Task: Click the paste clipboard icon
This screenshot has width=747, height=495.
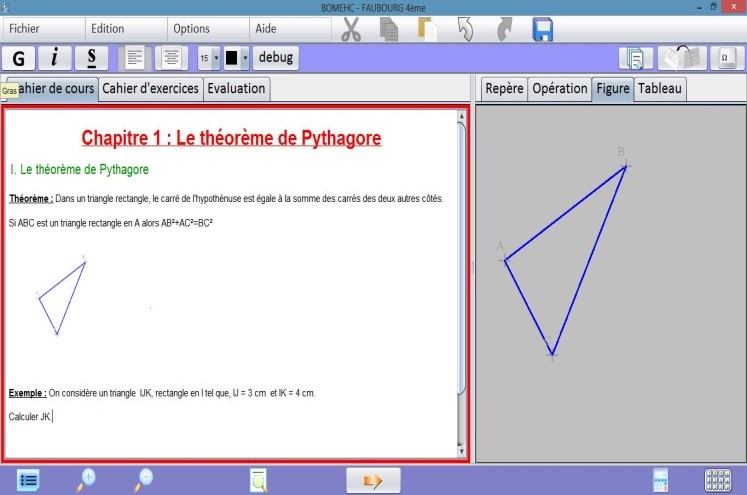Action: point(428,30)
